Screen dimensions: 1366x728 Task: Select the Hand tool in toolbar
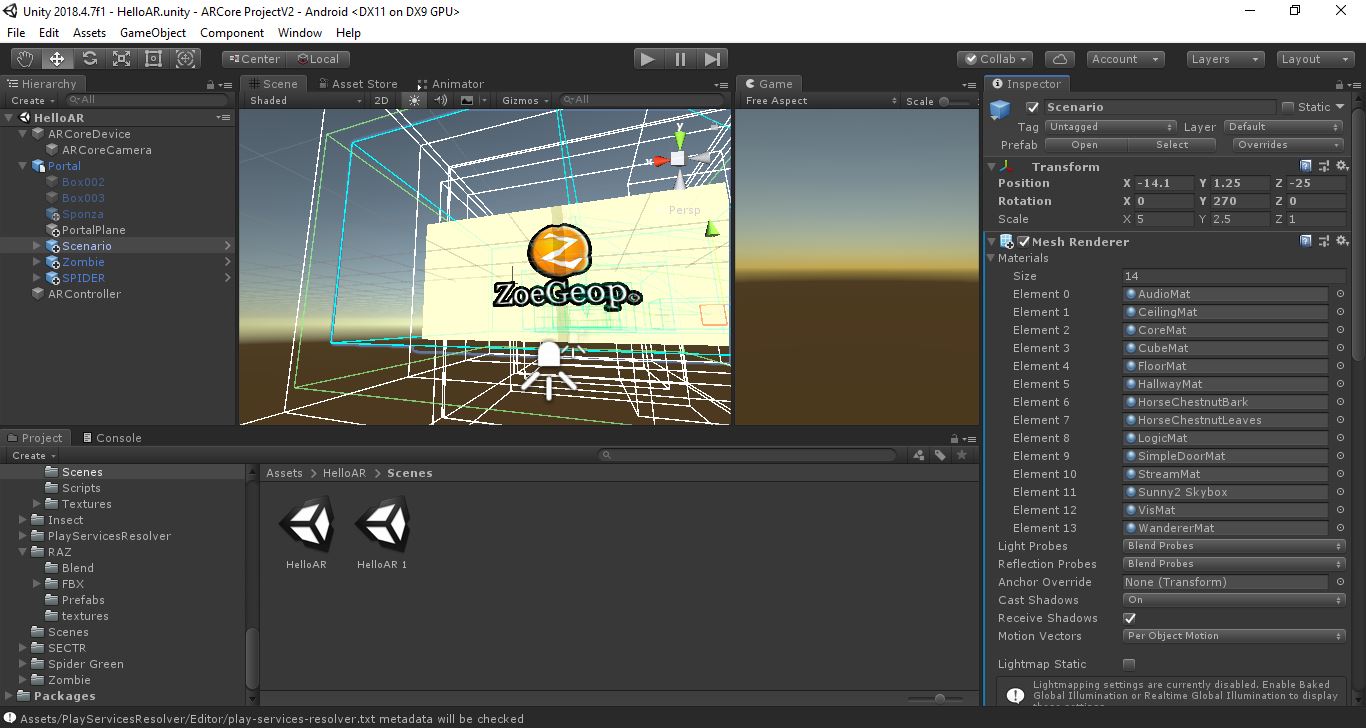click(x=25, y=59)
